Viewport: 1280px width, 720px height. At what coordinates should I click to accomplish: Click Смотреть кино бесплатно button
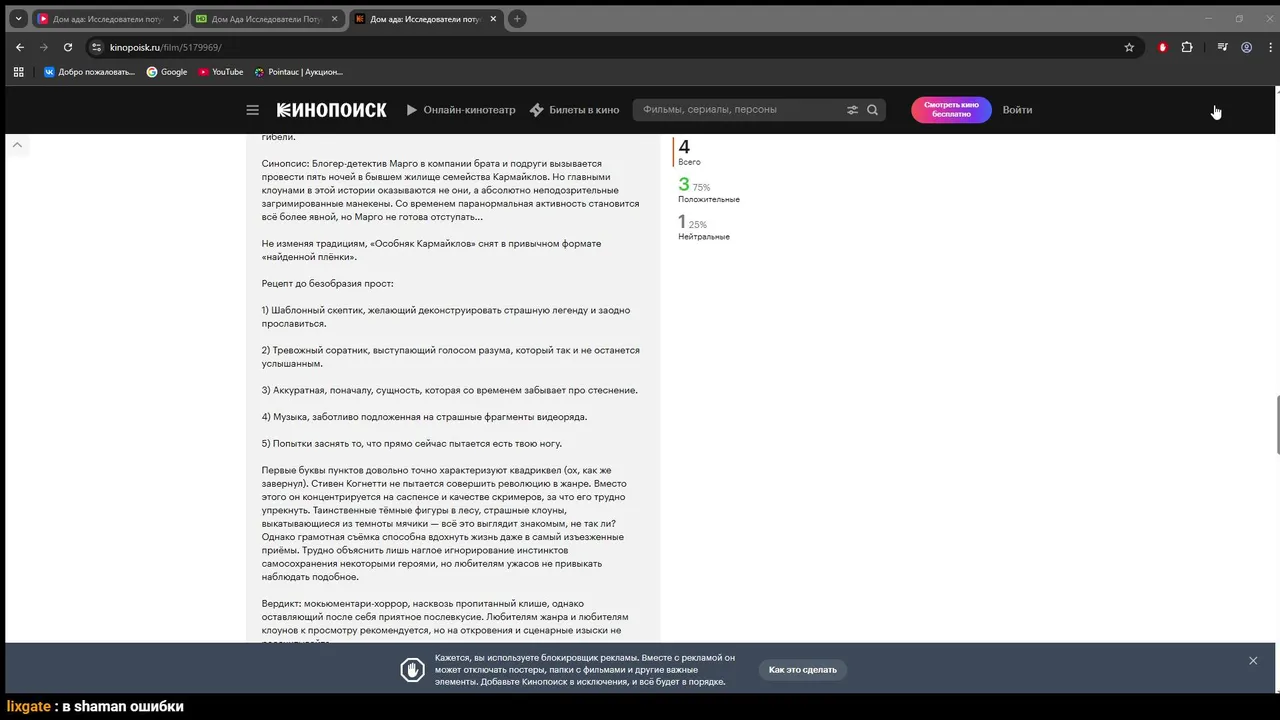tap(951, 110)
